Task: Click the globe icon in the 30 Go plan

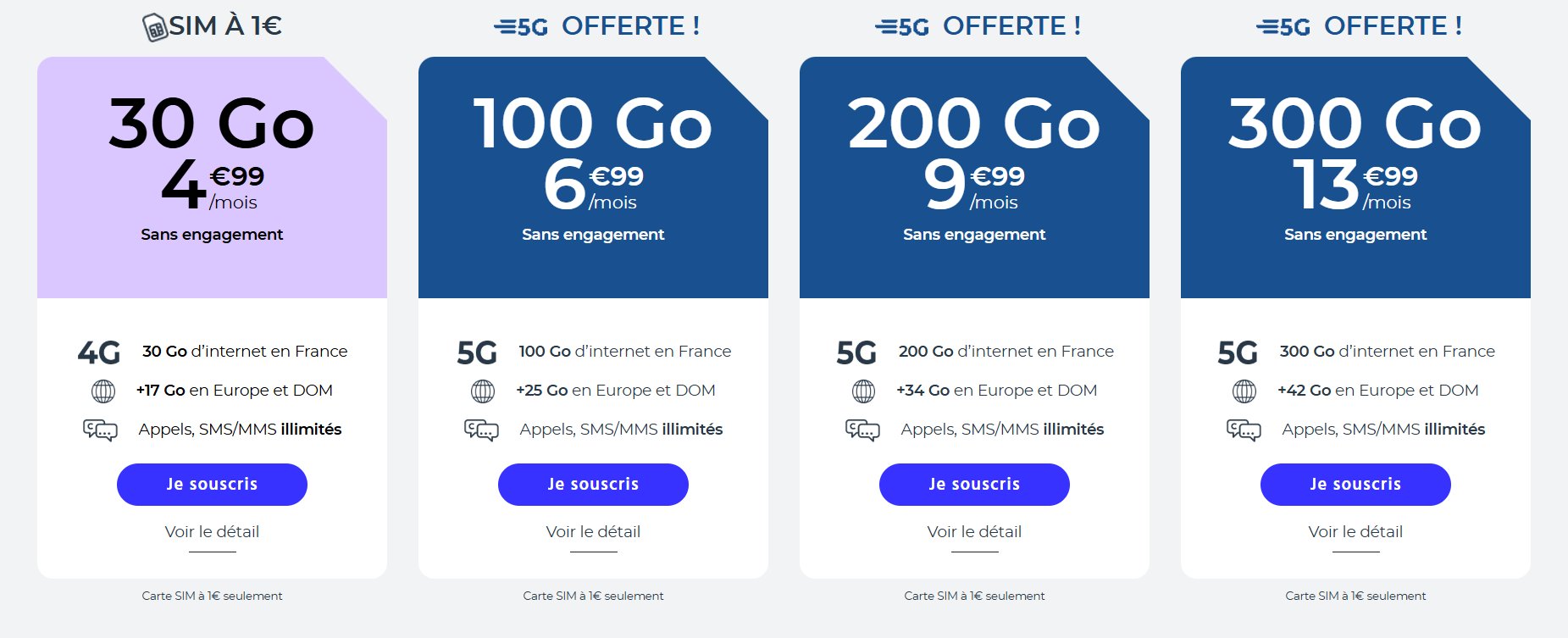Action: [103, 391]
